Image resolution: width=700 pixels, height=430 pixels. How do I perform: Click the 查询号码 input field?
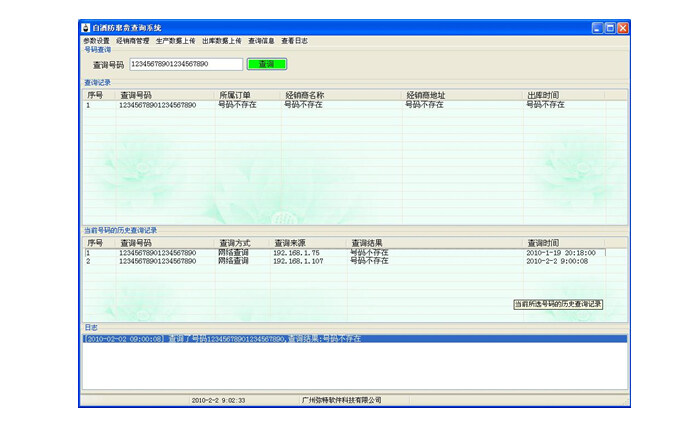coord(185,64)
